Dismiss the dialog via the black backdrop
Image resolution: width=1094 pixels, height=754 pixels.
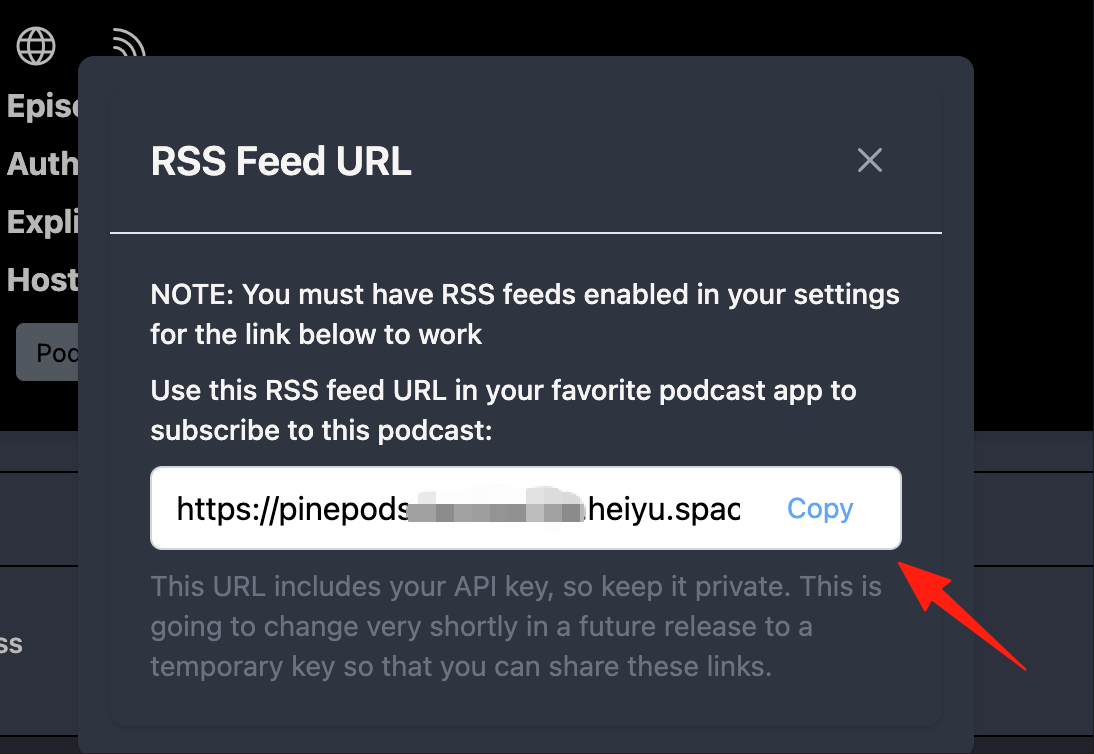pyautogui.click(x=1033, y=209)
